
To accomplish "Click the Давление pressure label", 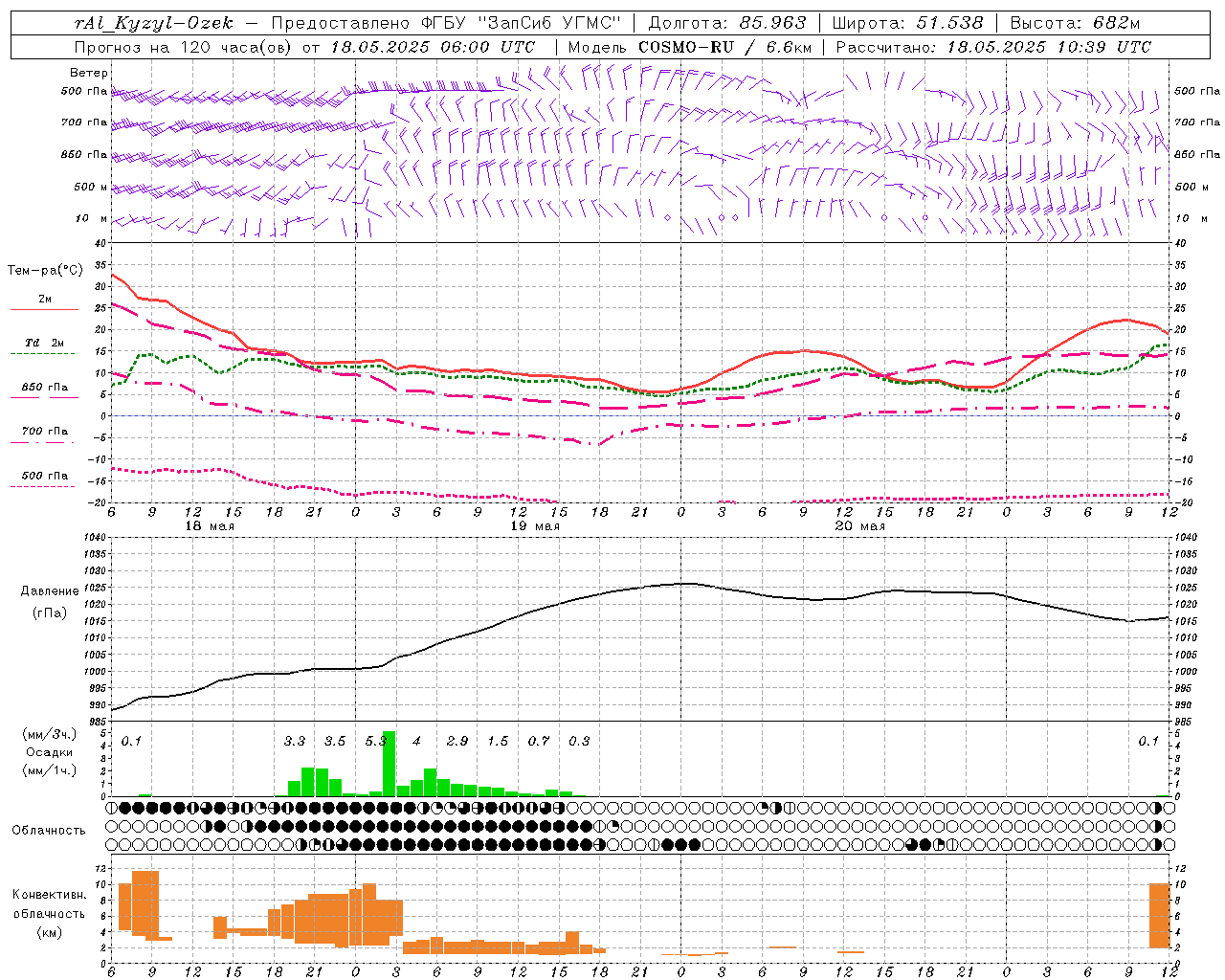I will tap(50, 591).
